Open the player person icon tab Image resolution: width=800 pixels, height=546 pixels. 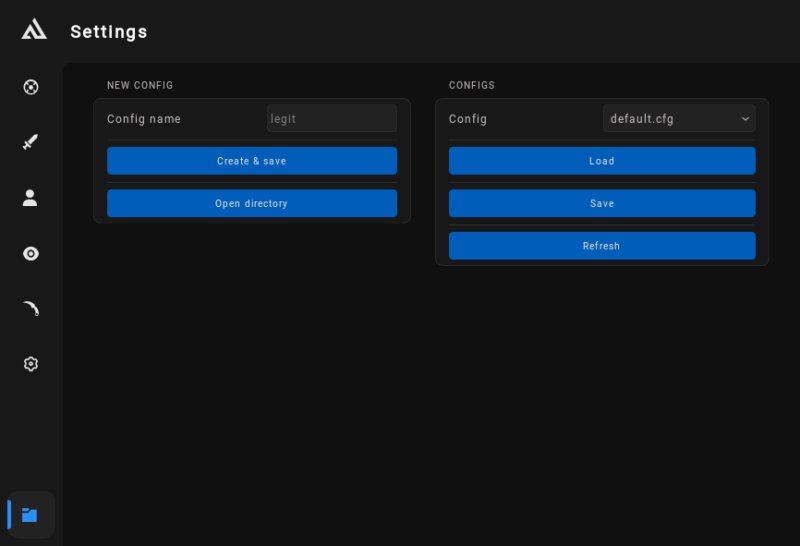click(31, 198)
